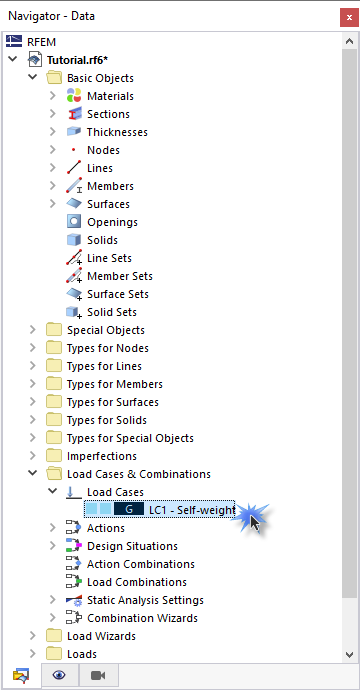Image resolution: width=360 pixels, height=690 pixels.
Task: Click the Surfaces icon
Action: tap(74, 204)
